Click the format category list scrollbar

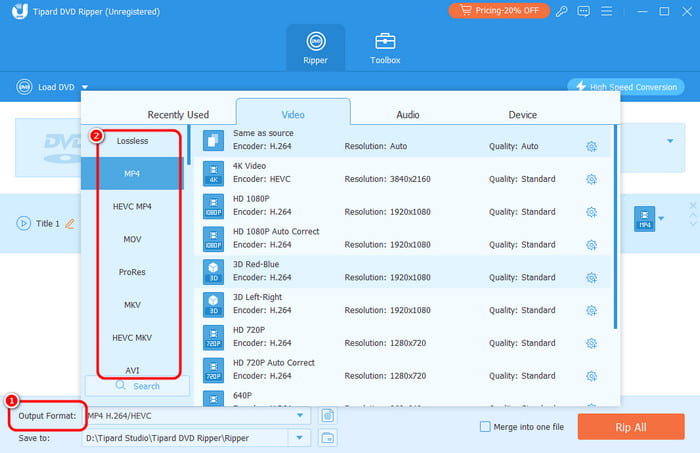pos(189,145)
